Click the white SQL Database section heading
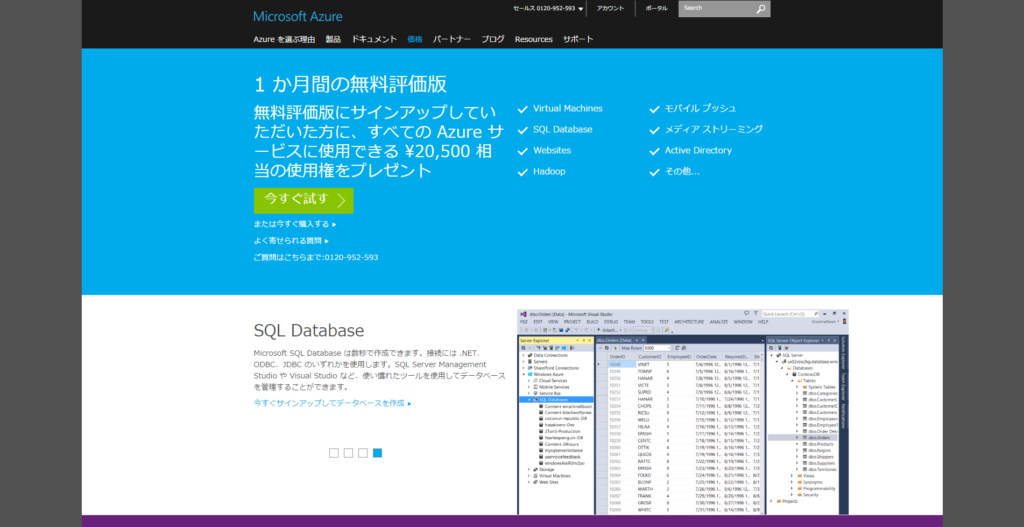 (309, 330)
